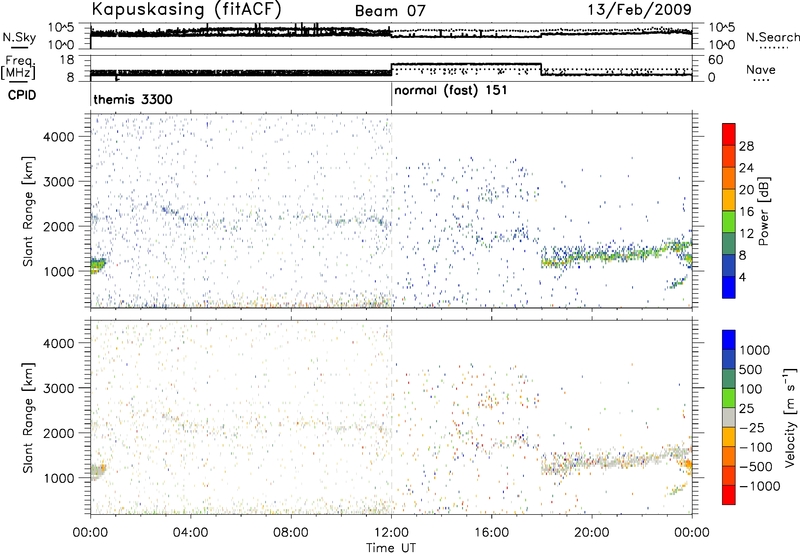
Task: Select the "20:00" time tick label
Action: [592, 533]
